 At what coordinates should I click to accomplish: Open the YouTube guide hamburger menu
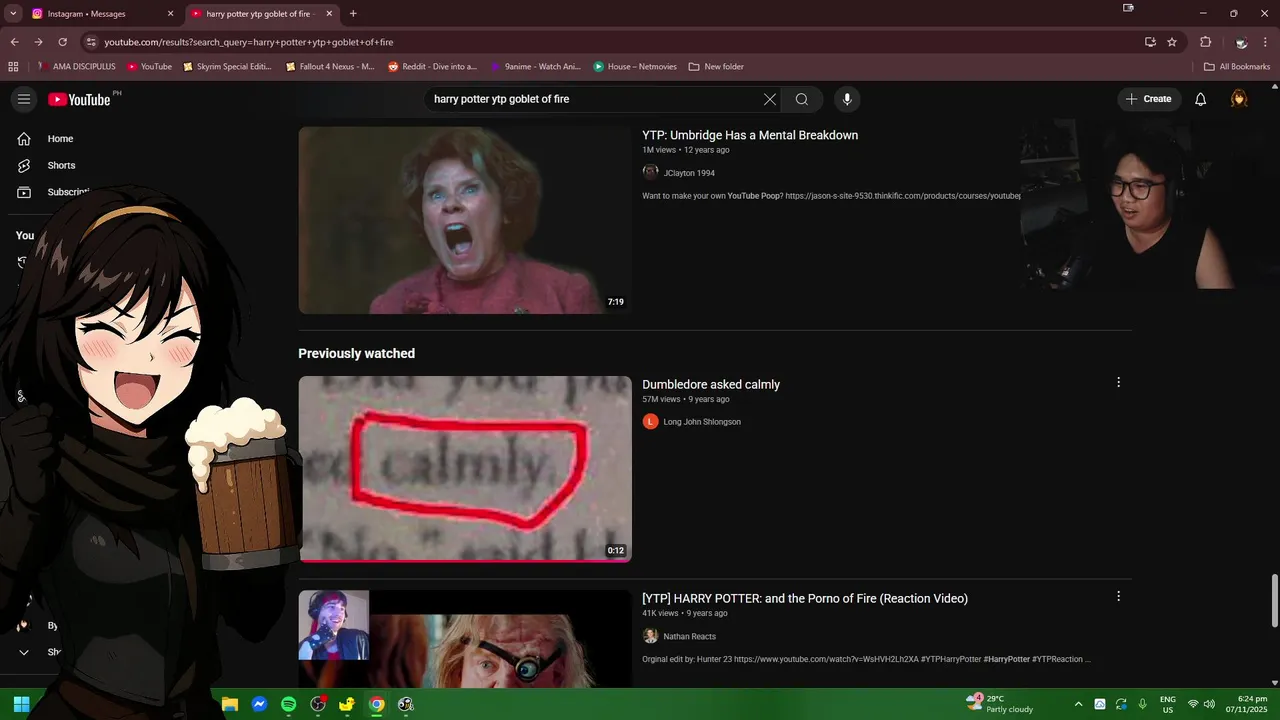click(x=24, y=99)
